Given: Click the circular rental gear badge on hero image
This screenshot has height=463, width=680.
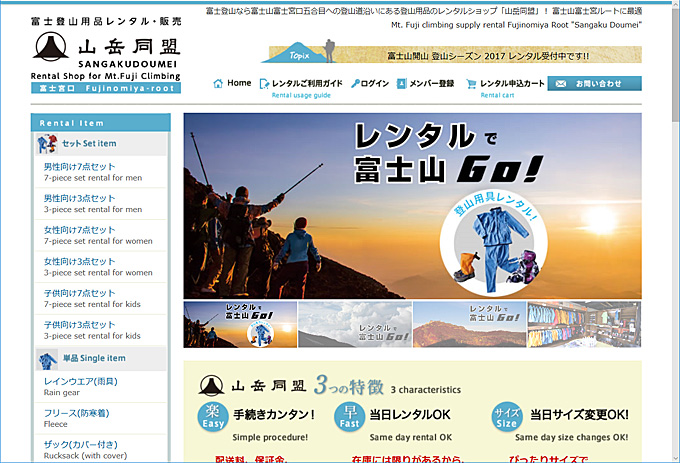Looking at the screenshot, I should [494, 244].
